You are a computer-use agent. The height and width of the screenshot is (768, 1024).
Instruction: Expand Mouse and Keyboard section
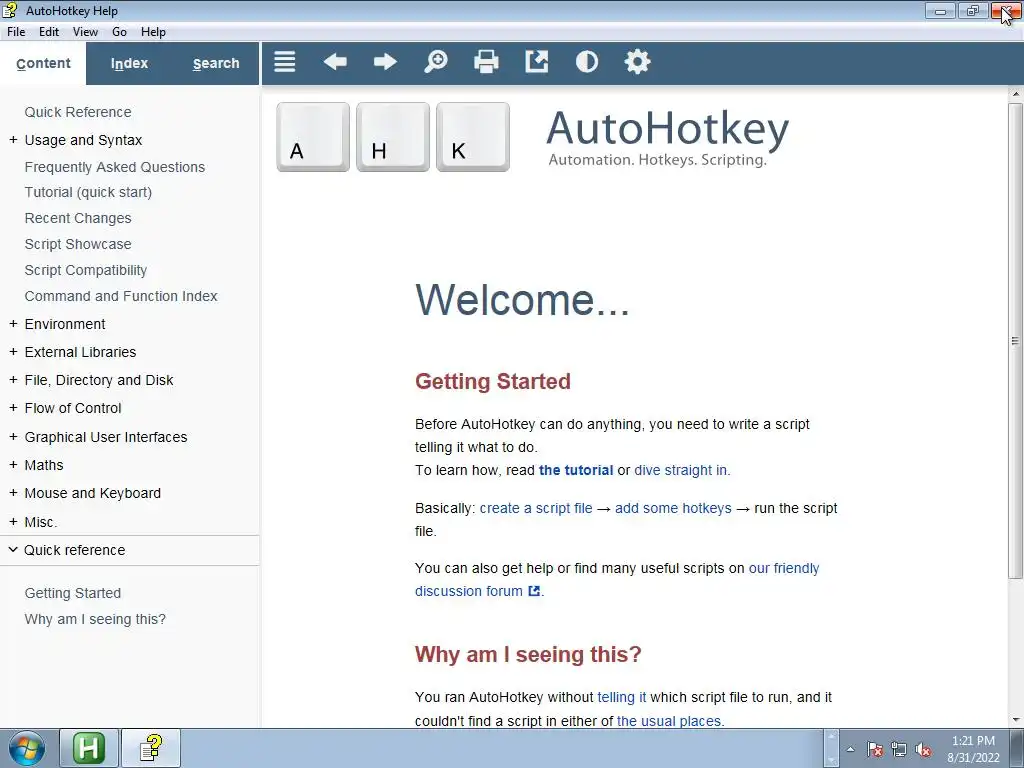point(13,493)
